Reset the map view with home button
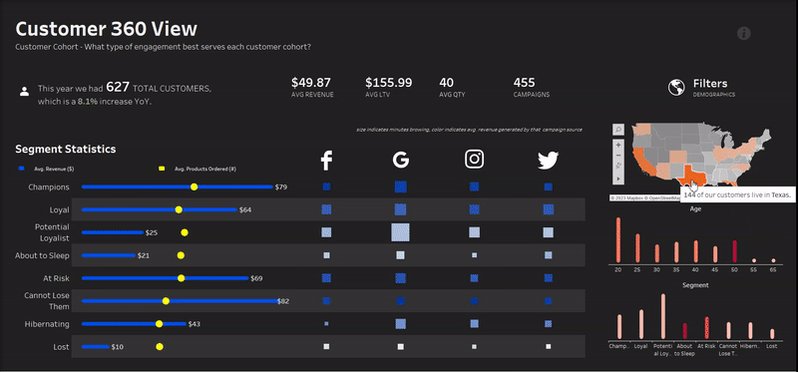 (618, 166)
